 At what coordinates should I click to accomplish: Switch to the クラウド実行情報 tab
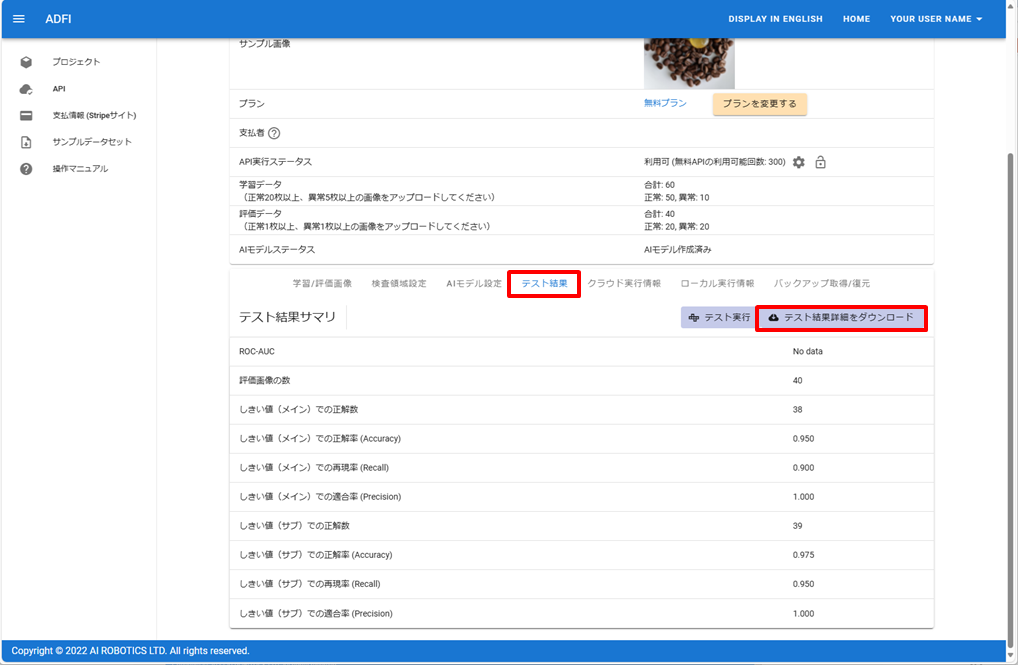624,283
